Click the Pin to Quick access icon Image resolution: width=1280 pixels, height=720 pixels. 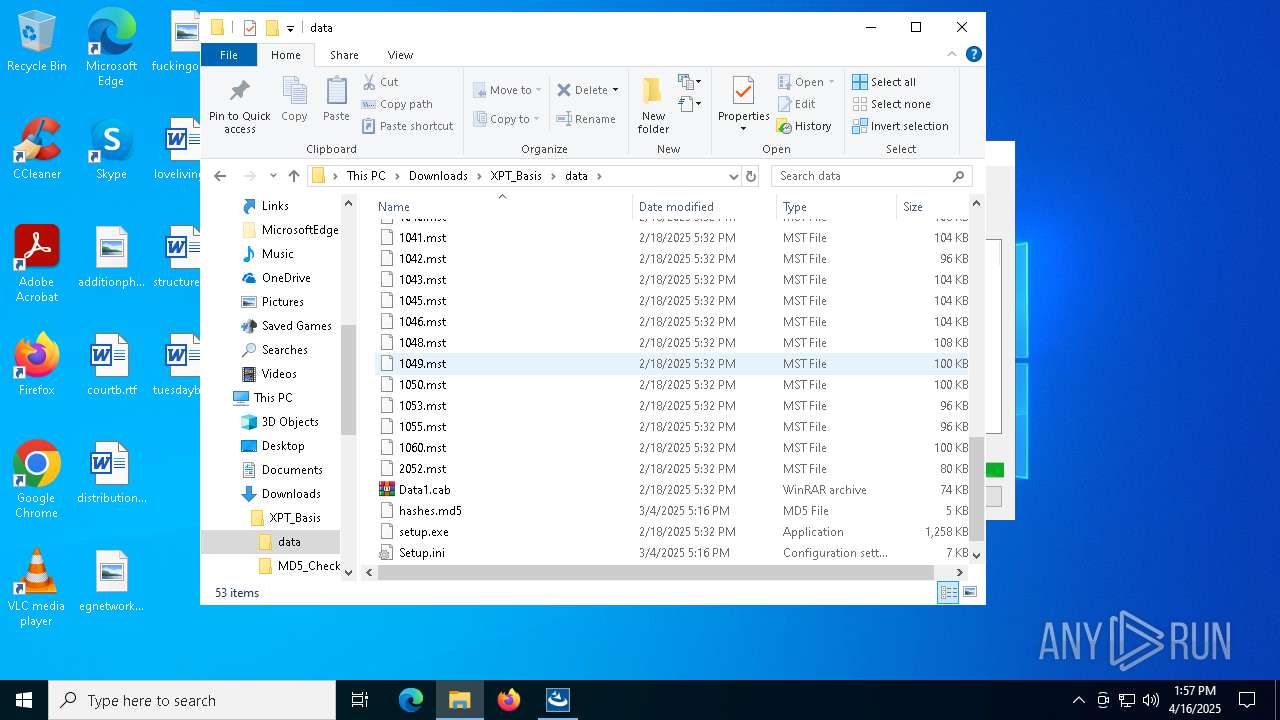click(240, 91)
